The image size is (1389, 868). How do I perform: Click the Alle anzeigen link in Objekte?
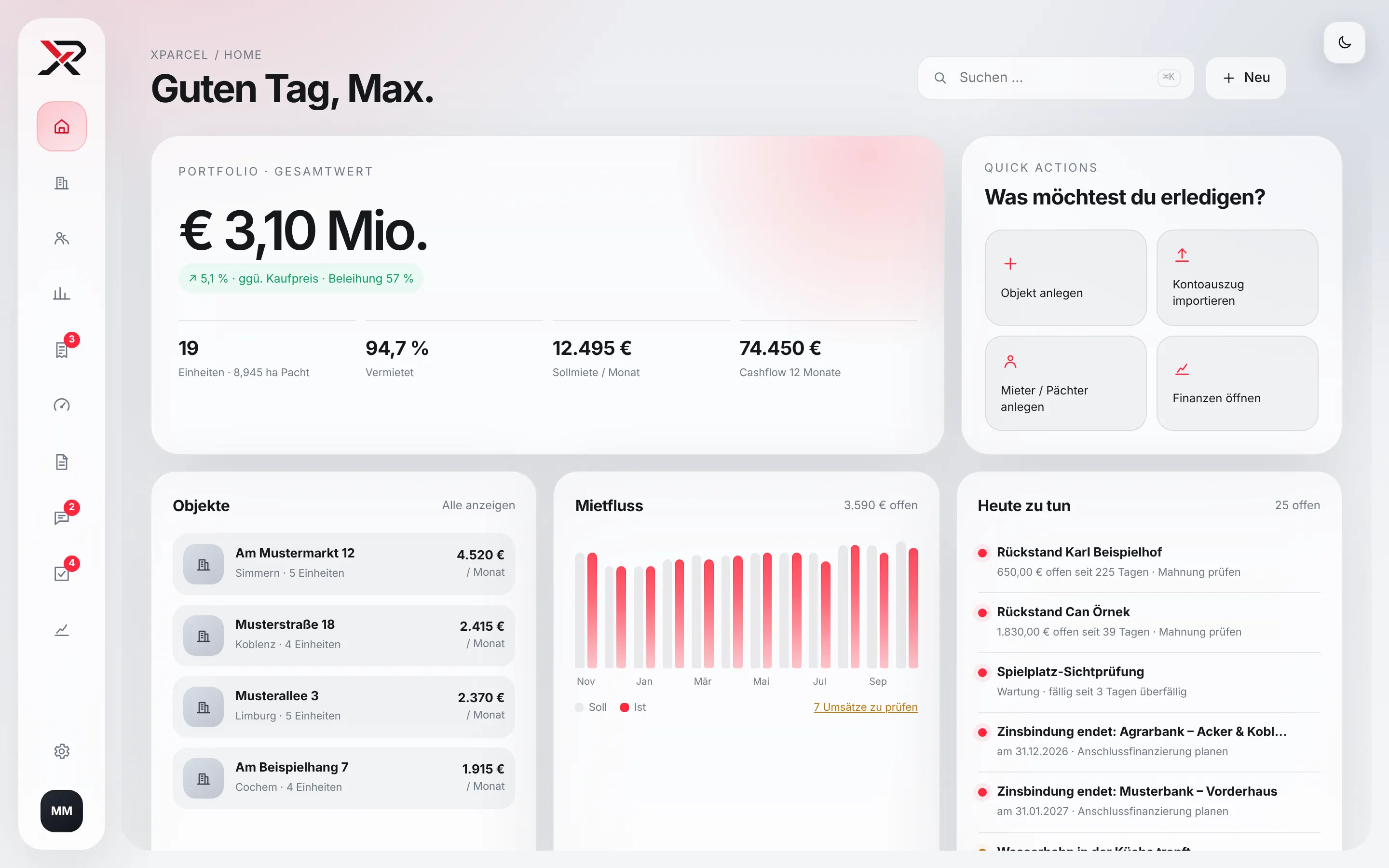[x=478, y=505]
